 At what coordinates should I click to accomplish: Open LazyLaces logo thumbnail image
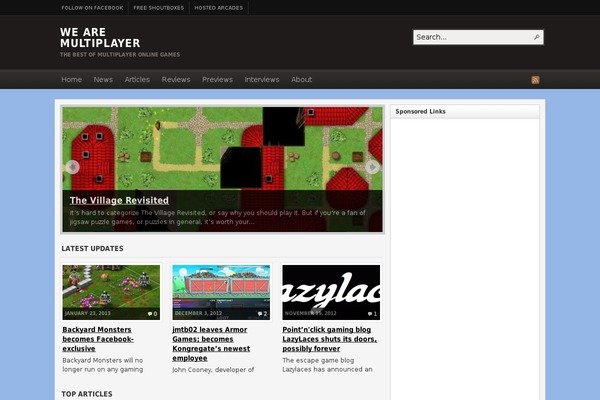click(x=331, y=292)
